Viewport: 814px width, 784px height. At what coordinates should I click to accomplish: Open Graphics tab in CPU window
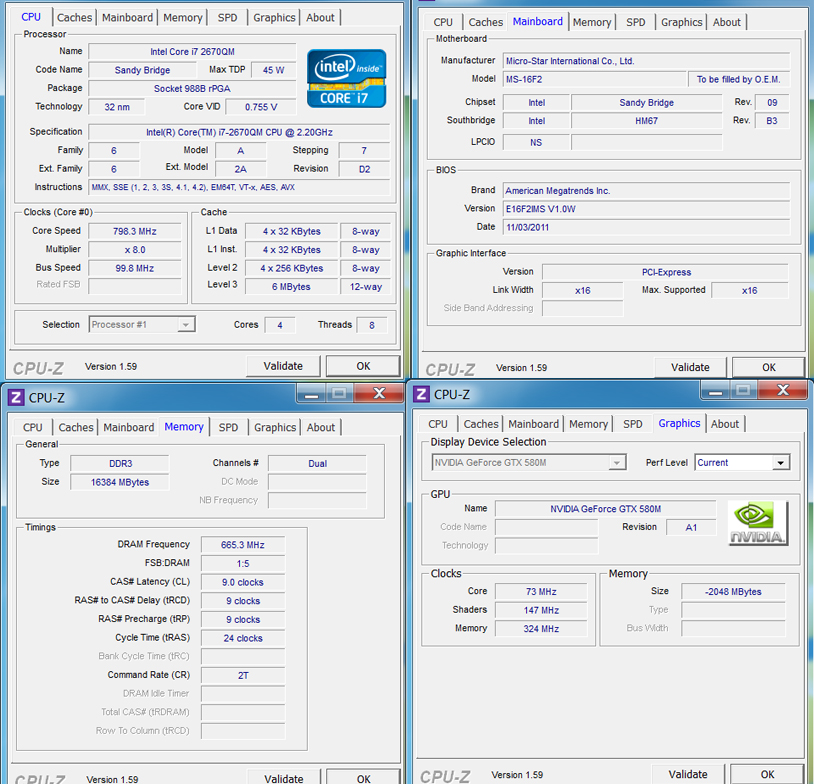[274, 18]
